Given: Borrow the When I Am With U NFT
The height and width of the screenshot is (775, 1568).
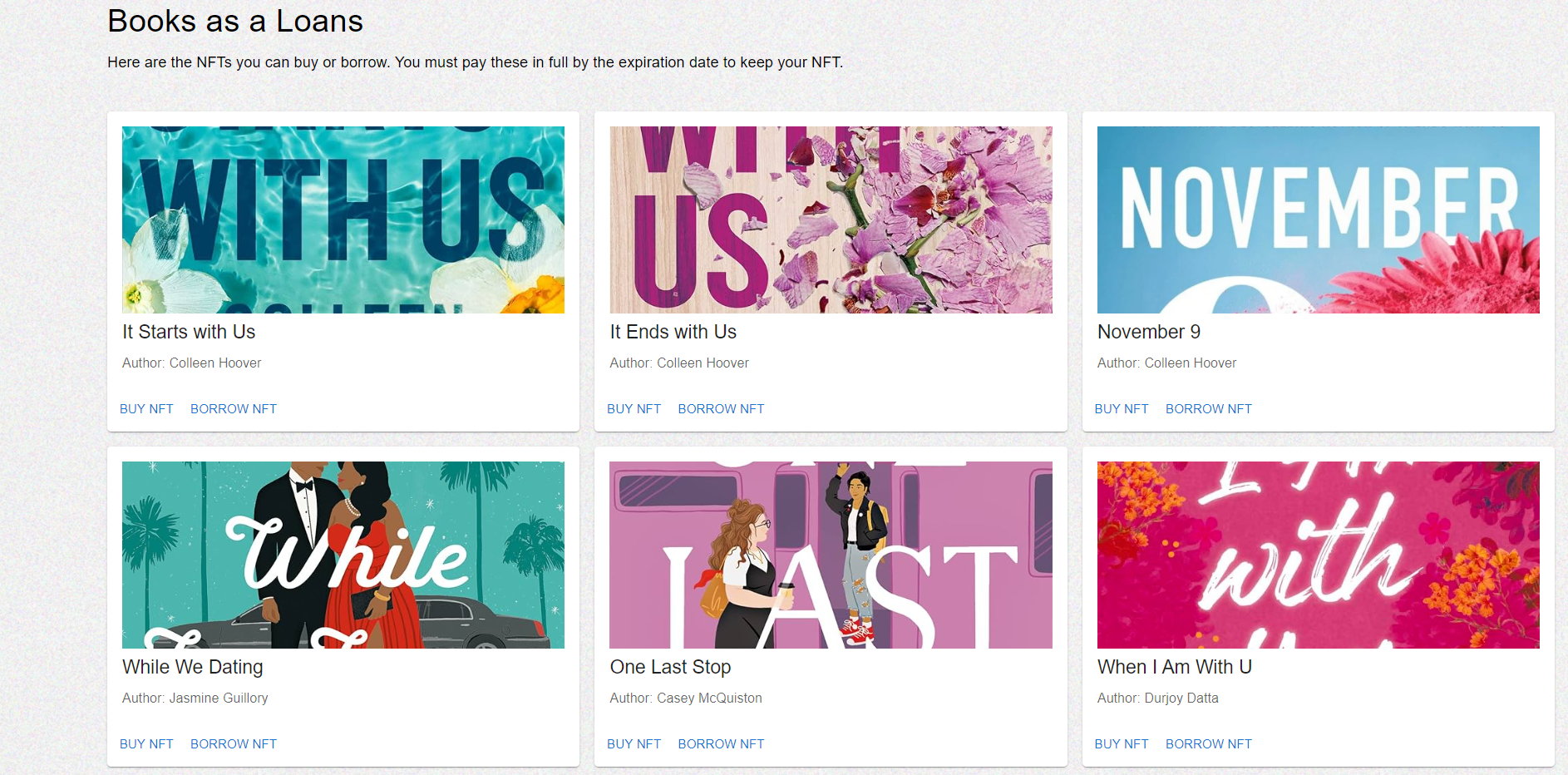Looking at the screenshot, I should [1209, 744].
